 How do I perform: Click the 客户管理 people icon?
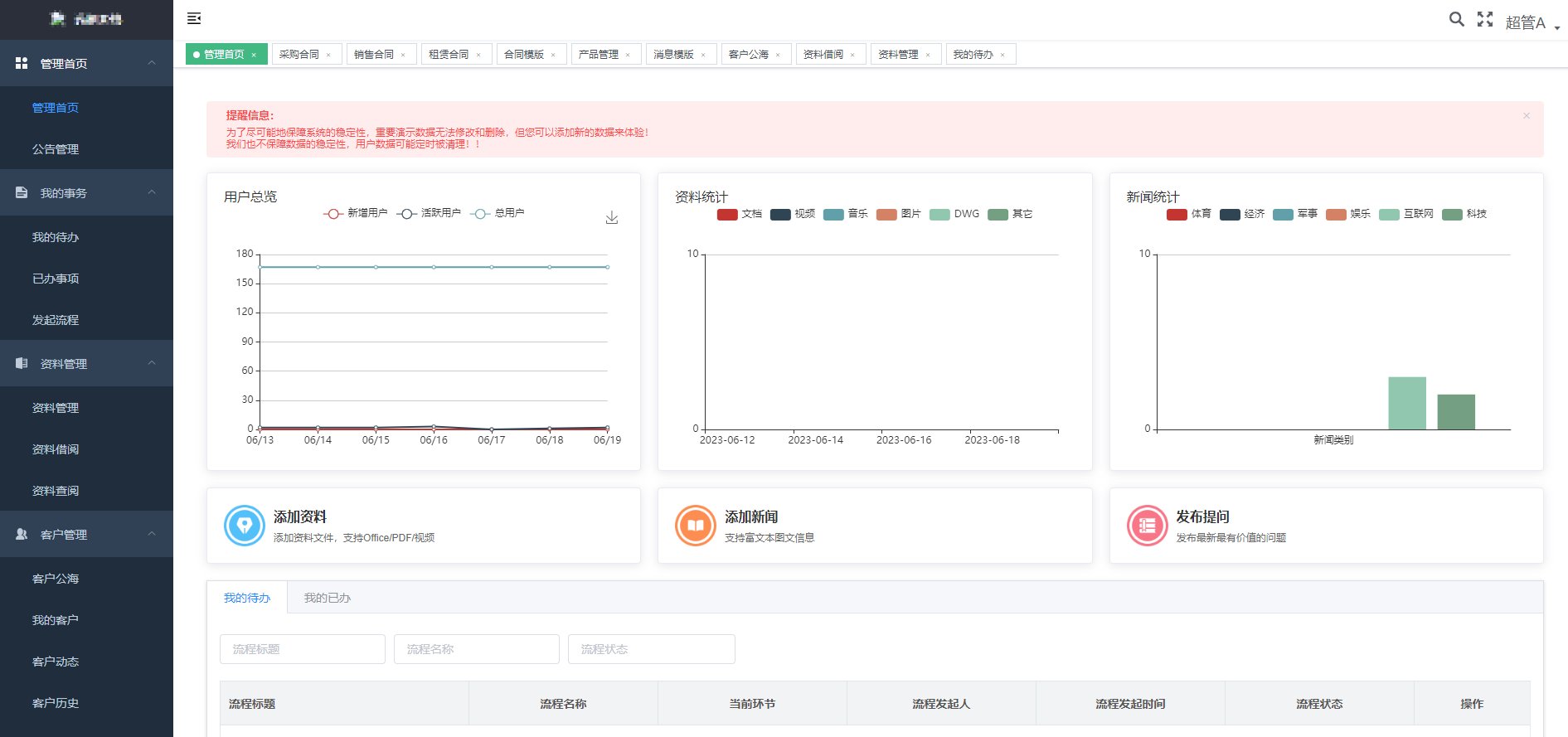22,534
